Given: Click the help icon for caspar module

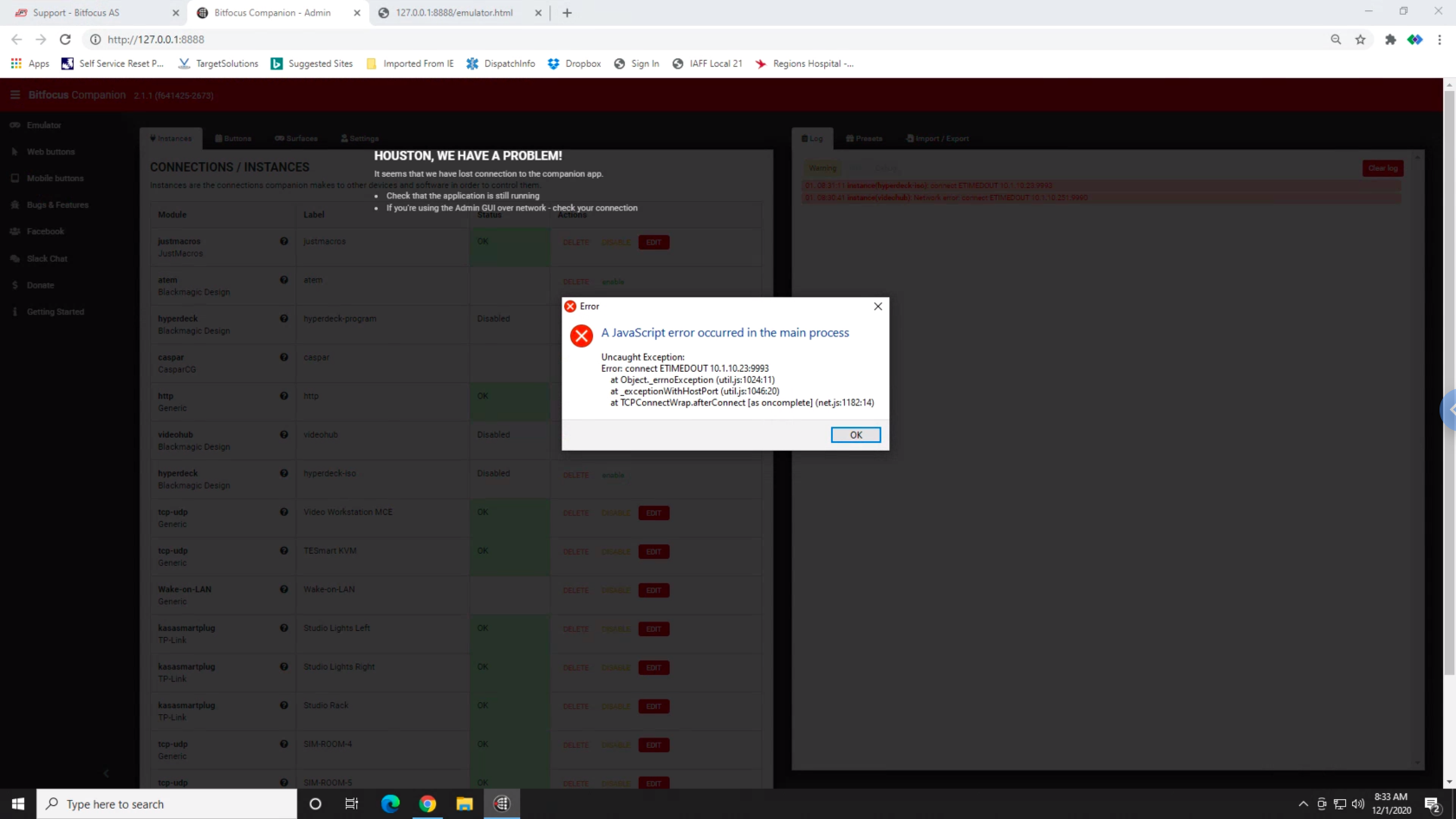Looking at the screenshot, I should pos(283,357).
